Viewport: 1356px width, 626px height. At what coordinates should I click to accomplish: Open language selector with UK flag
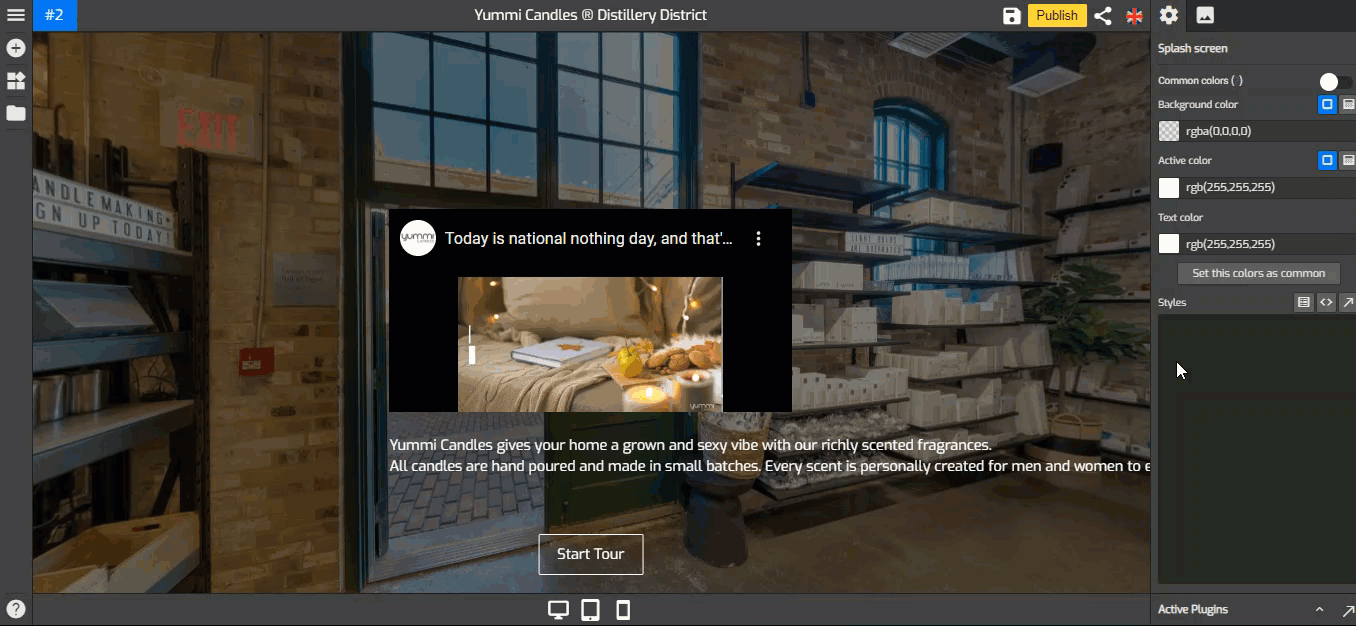pyautogui.click(x=1134, y=15)
